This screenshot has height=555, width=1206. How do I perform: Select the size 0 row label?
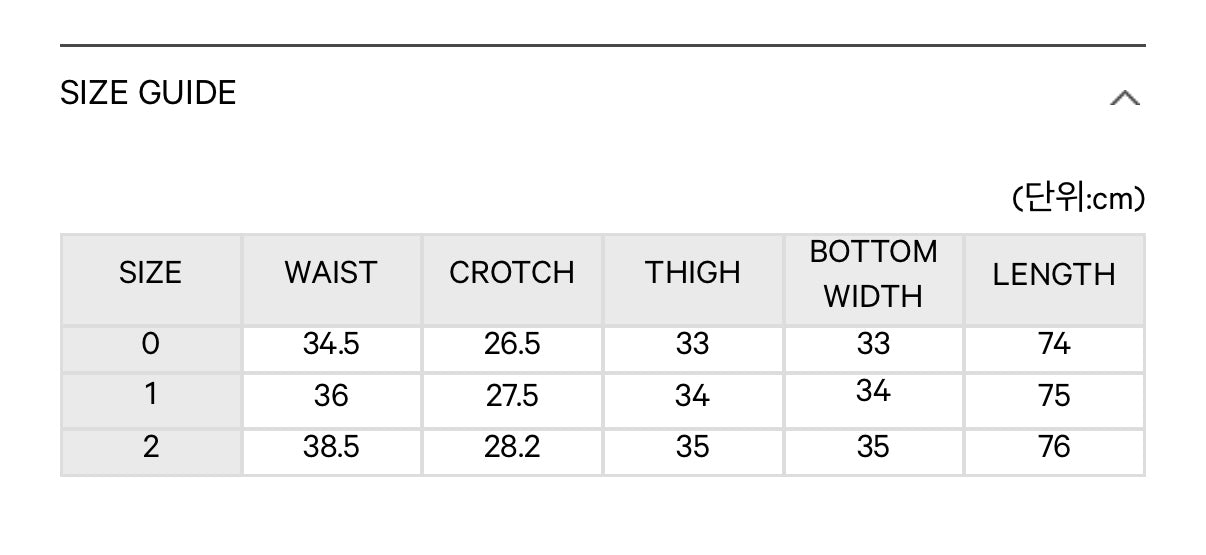tap(151, 345)
